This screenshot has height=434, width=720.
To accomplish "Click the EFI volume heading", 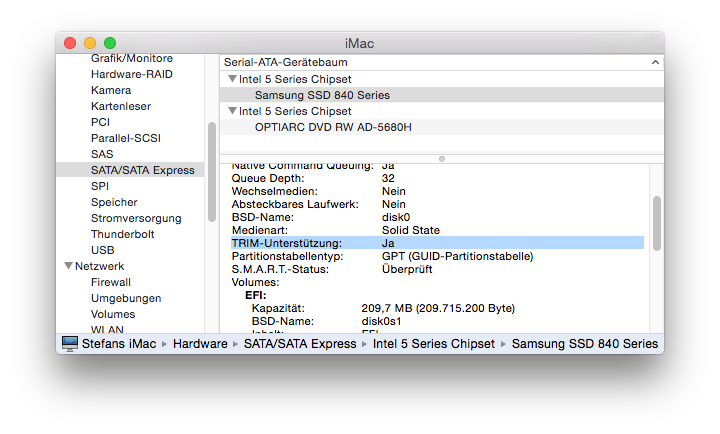I will click(x=256, y=295).
